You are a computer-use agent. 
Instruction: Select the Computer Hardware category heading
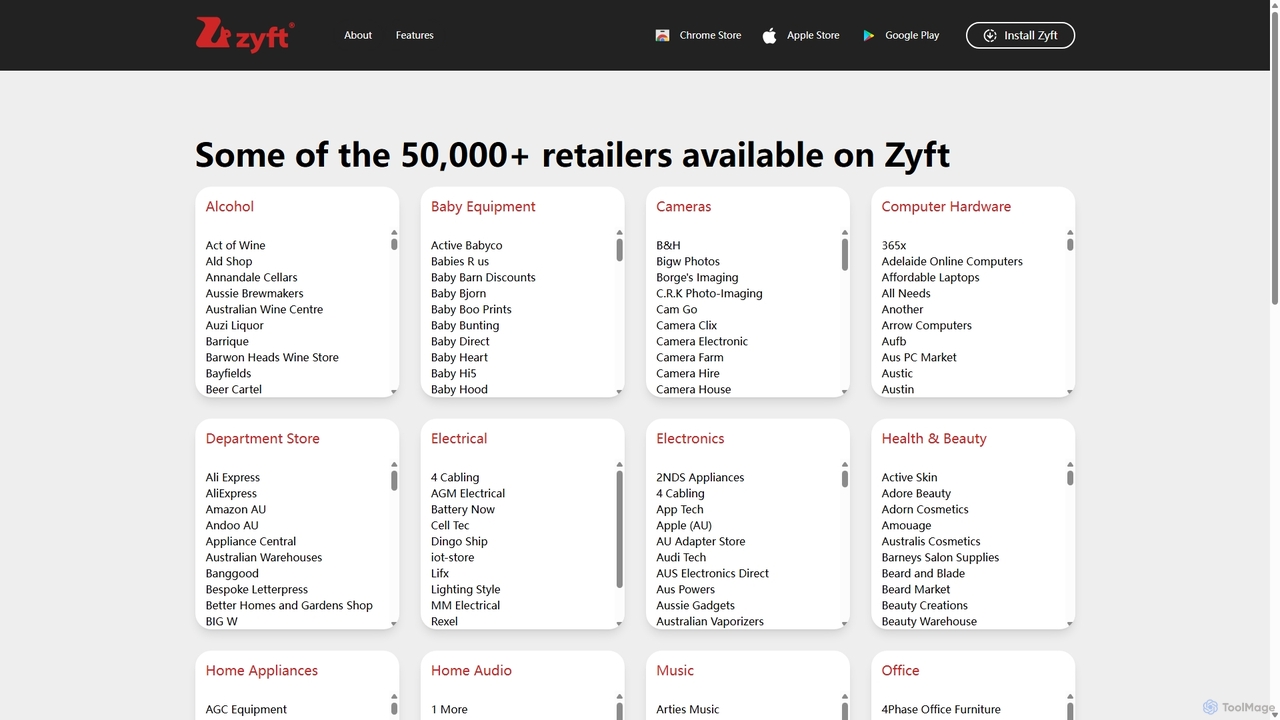[x=946, y=206]
